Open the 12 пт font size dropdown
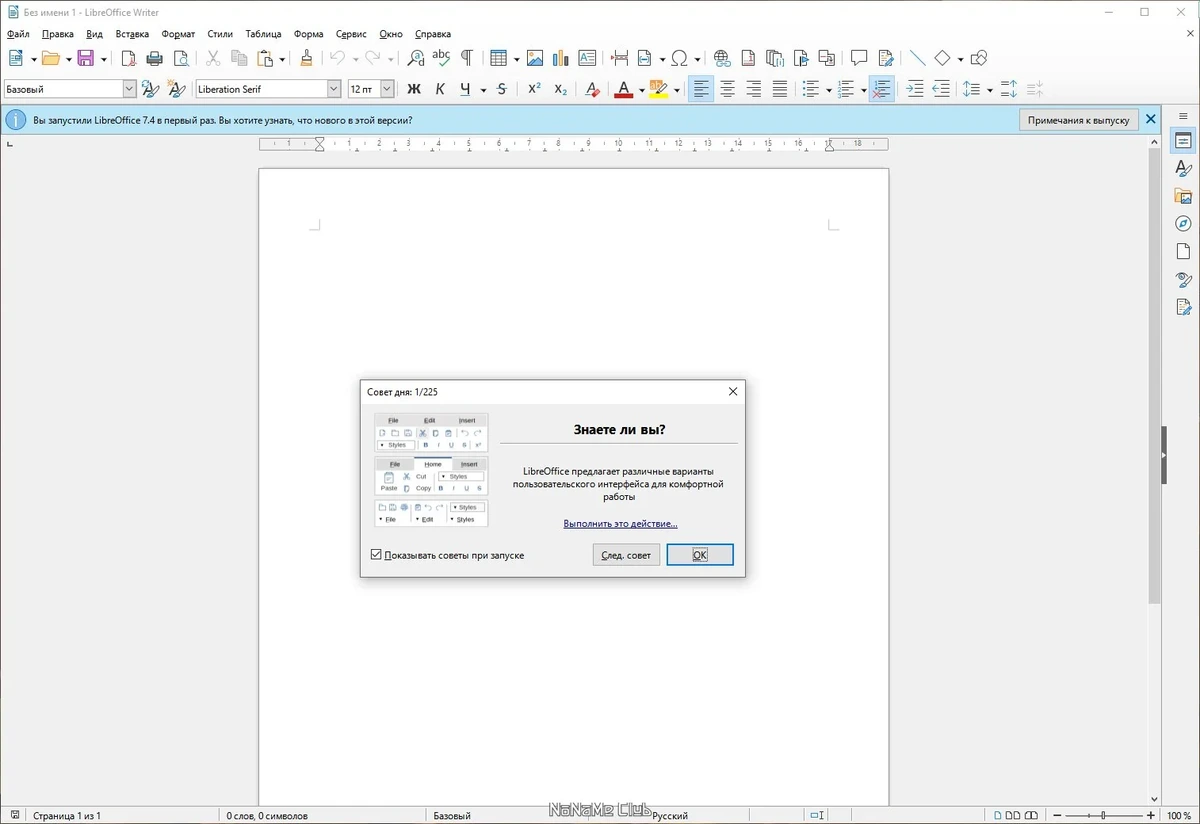The width and height of the screenshot is (1200, 824). point(387,89)
